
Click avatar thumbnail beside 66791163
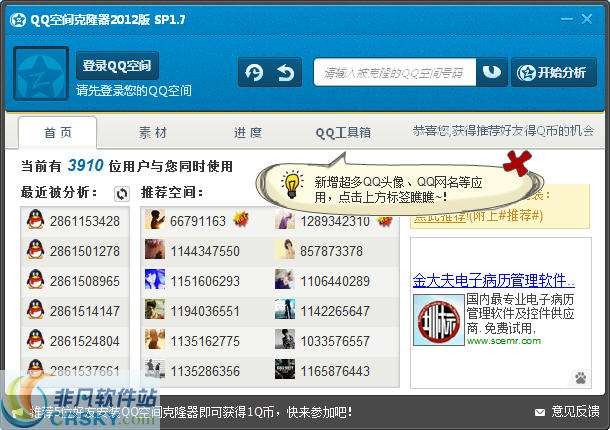[x=155, y=219]
